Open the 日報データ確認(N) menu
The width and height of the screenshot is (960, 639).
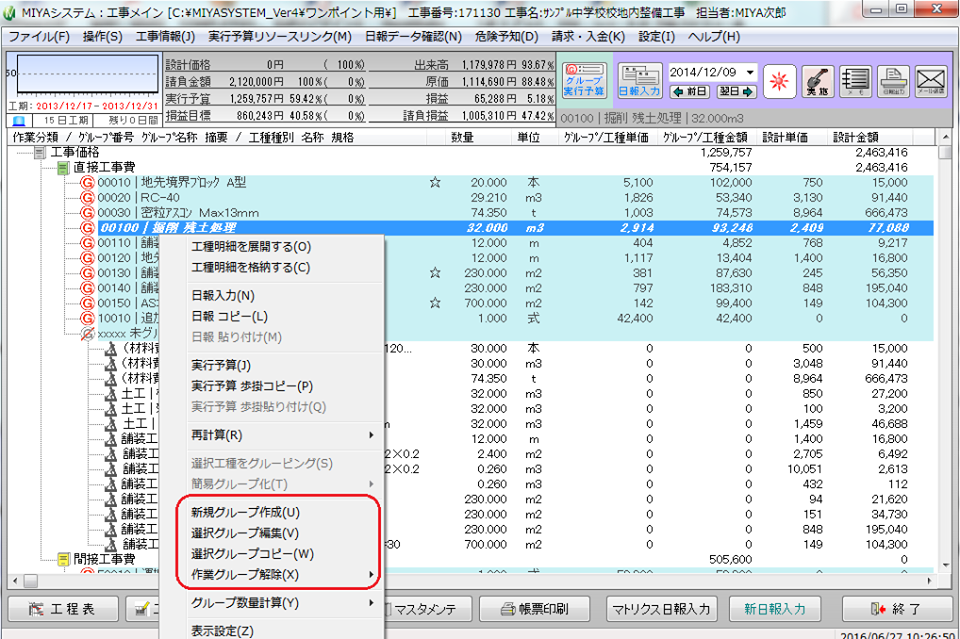coord(413,37)
